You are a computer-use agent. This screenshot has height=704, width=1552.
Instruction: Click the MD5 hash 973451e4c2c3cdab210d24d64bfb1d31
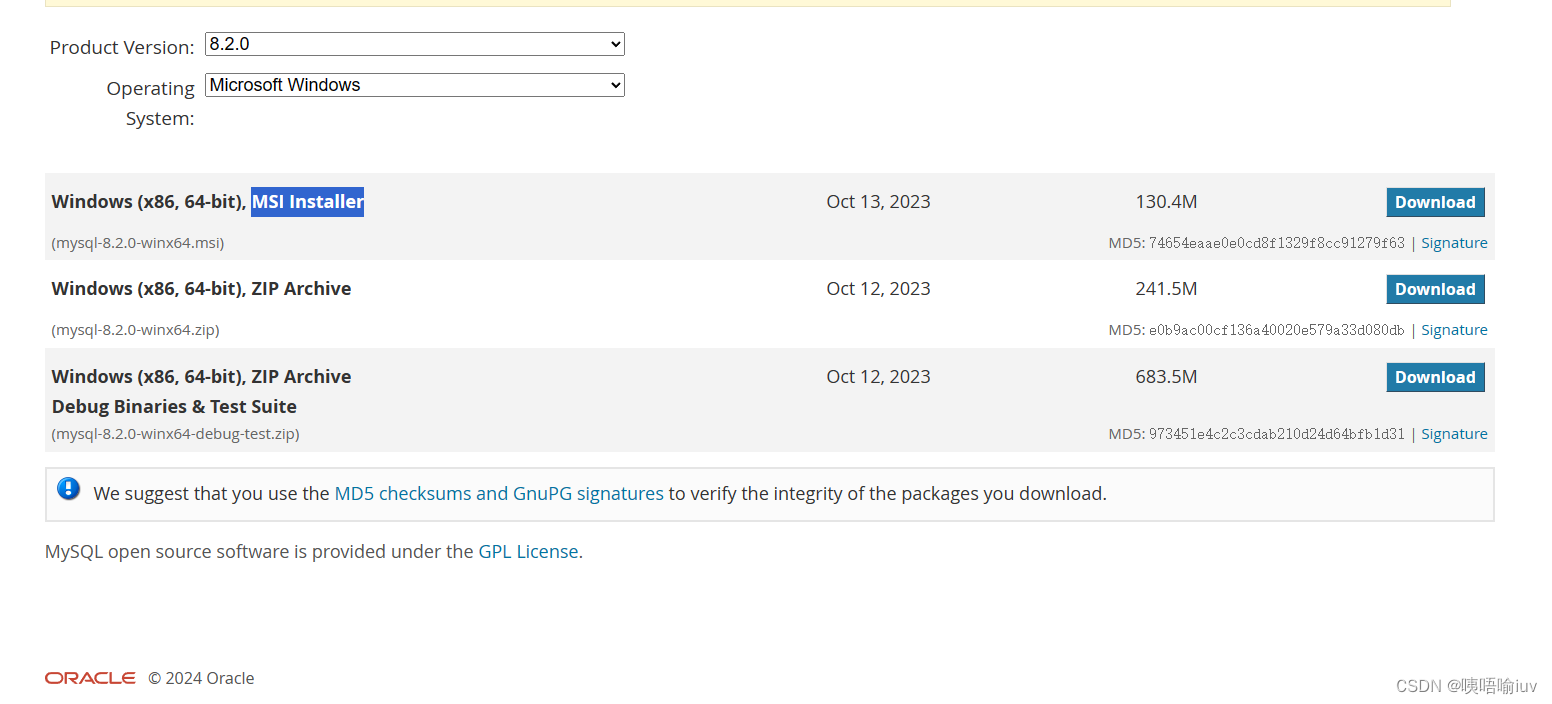(1277, 434)
